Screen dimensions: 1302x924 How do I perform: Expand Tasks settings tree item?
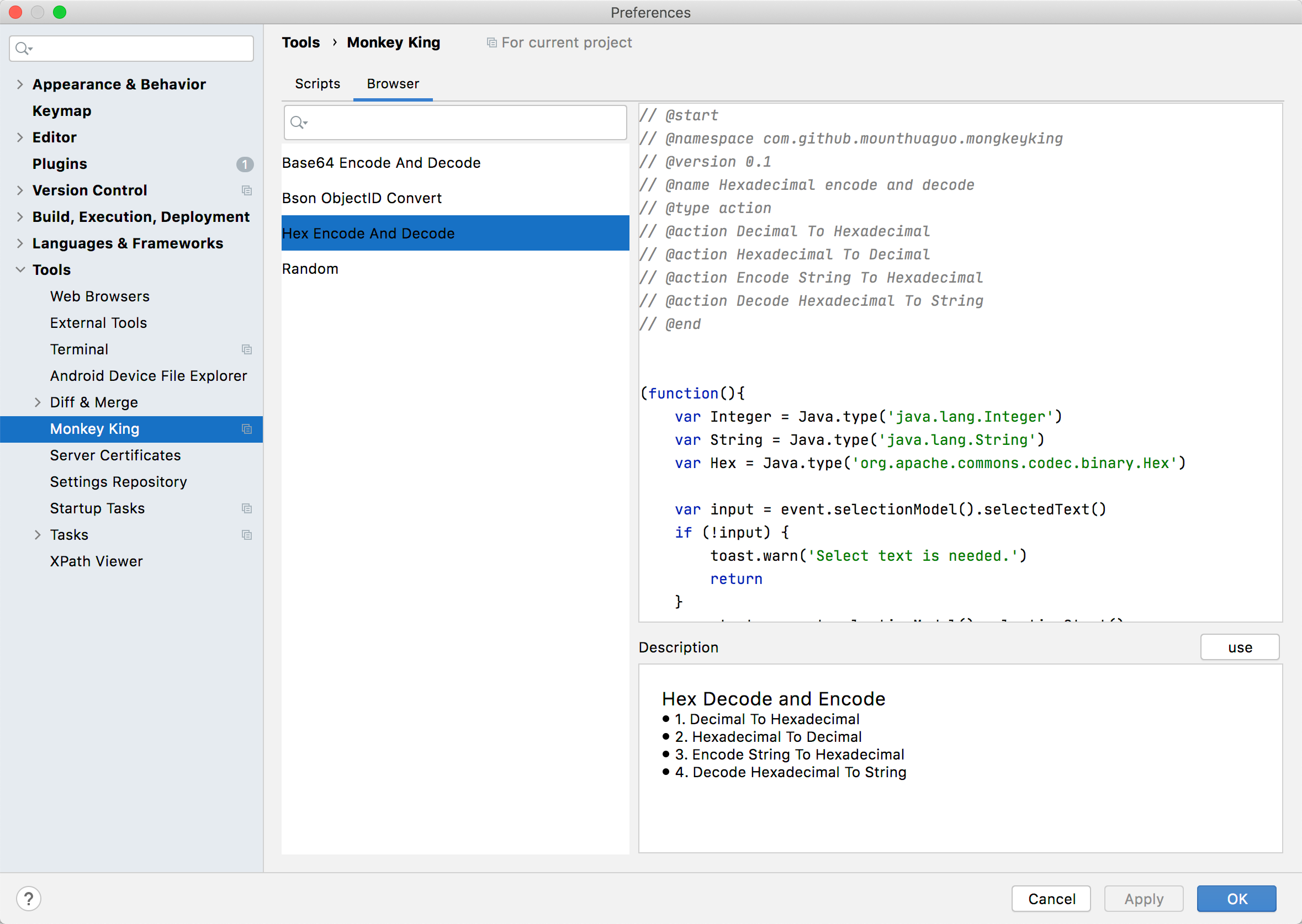coord(36,535)
